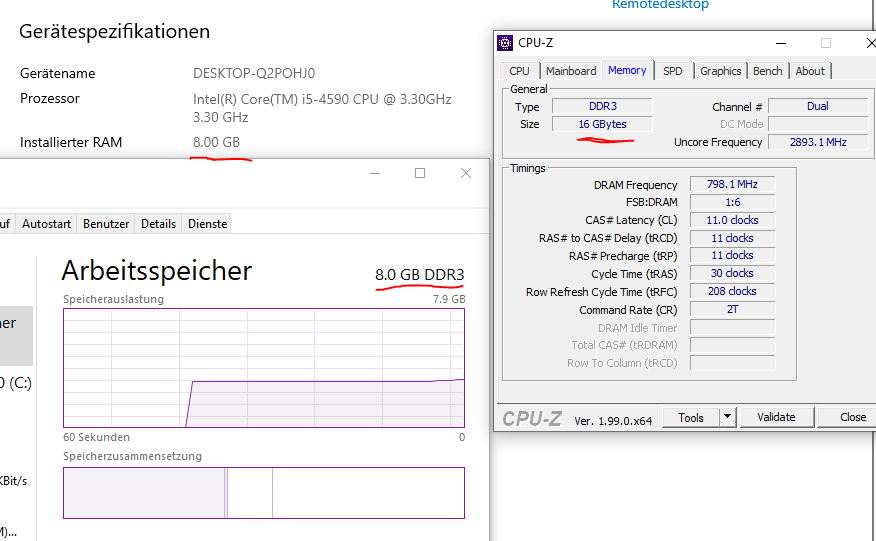Viewport: 876px width, 541px height.
Task: Expand the Tools dropdown arrow
Action: [x=727, y=417]
